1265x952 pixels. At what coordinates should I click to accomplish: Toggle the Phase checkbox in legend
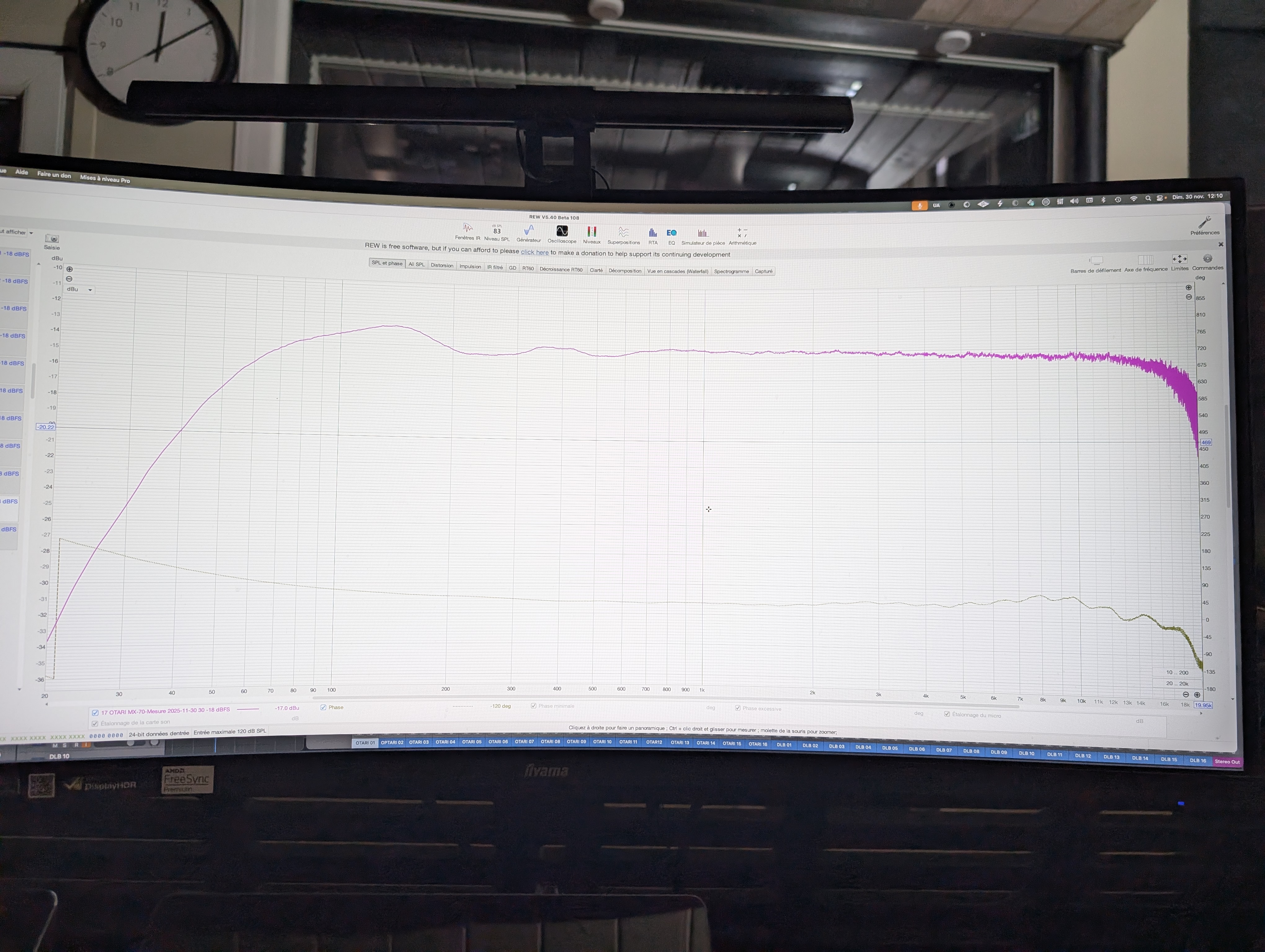pyautogui.click(x=323, y=707)
